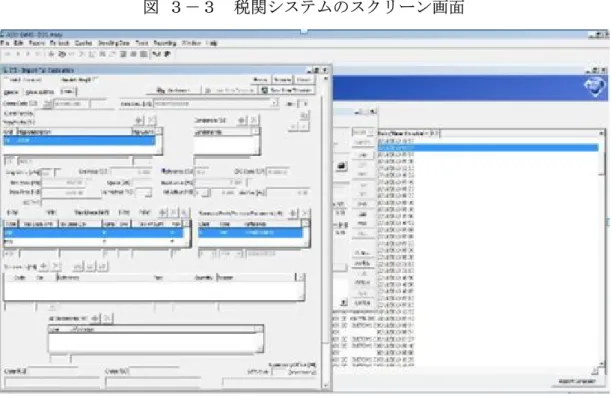This screenshot has width=612, height=396.
Task: Click the date column header in right window
Action: point(408,133)
